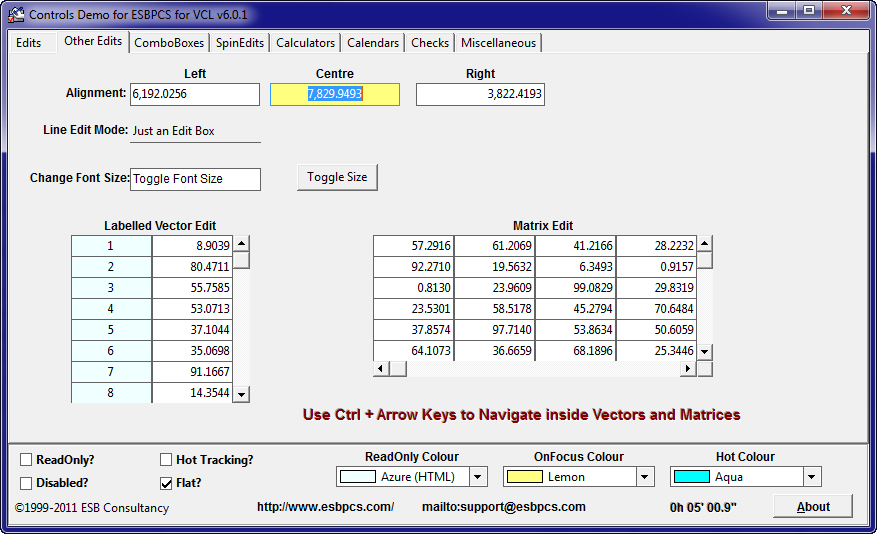Click the vector edit scroll down arrow
The height and width of the screenshot is (534, 877).
coord(241,394)
